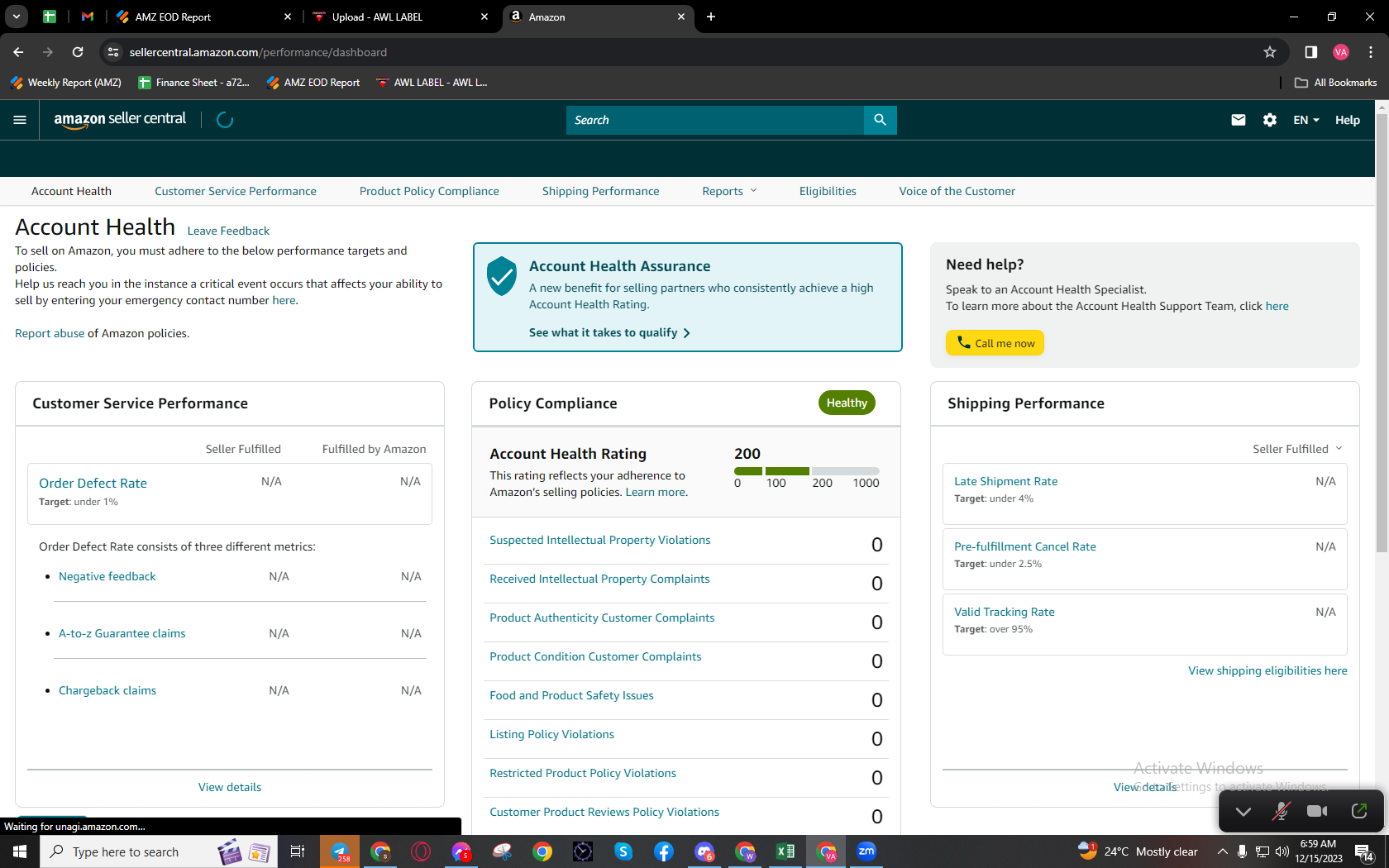This screenshot has height=868, width=1389.
Task: Open the Shipping Performance tab
Action: [601, 191]
